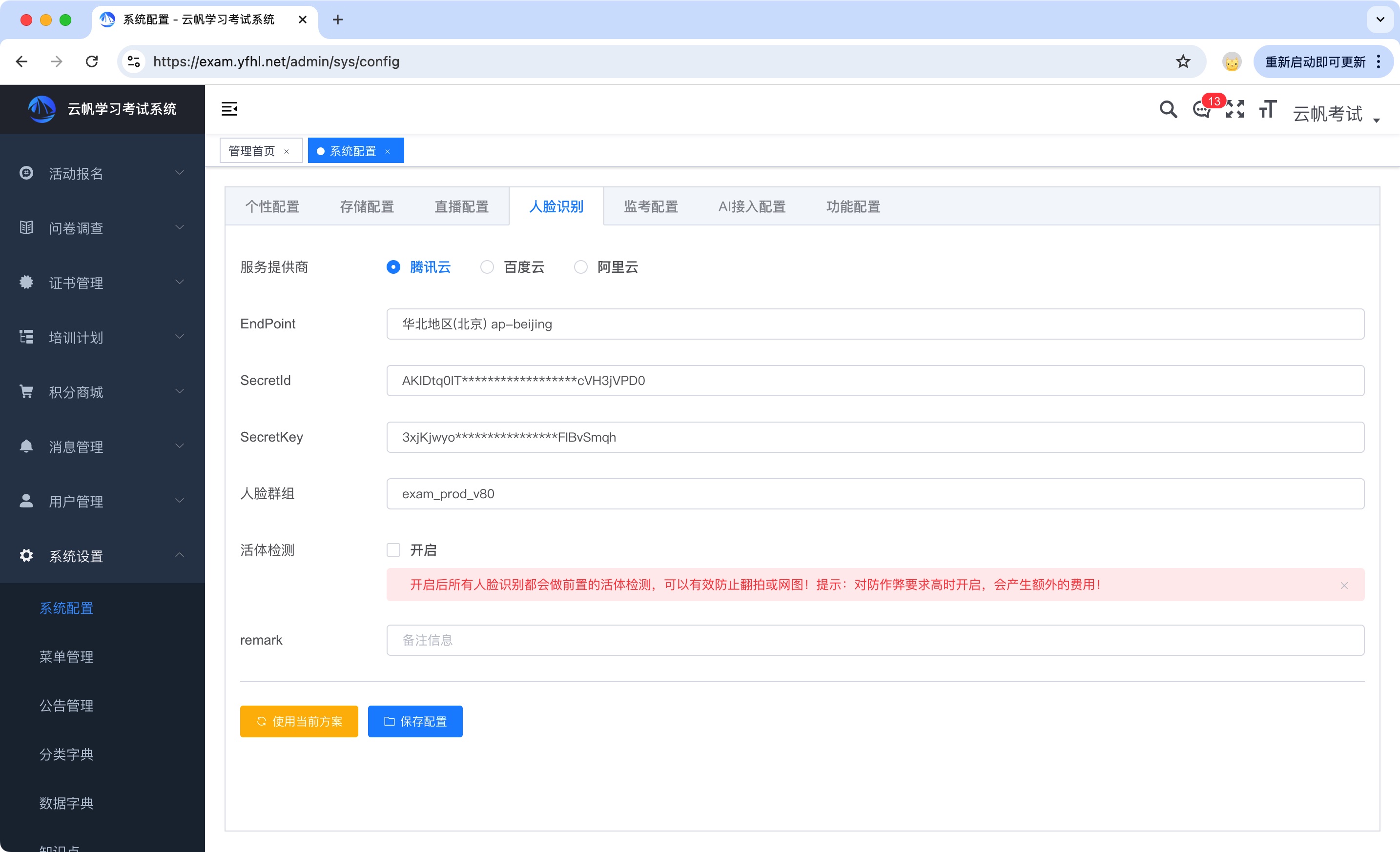Click the 使用当前方案 button
1400x852 pixels.
299,721
